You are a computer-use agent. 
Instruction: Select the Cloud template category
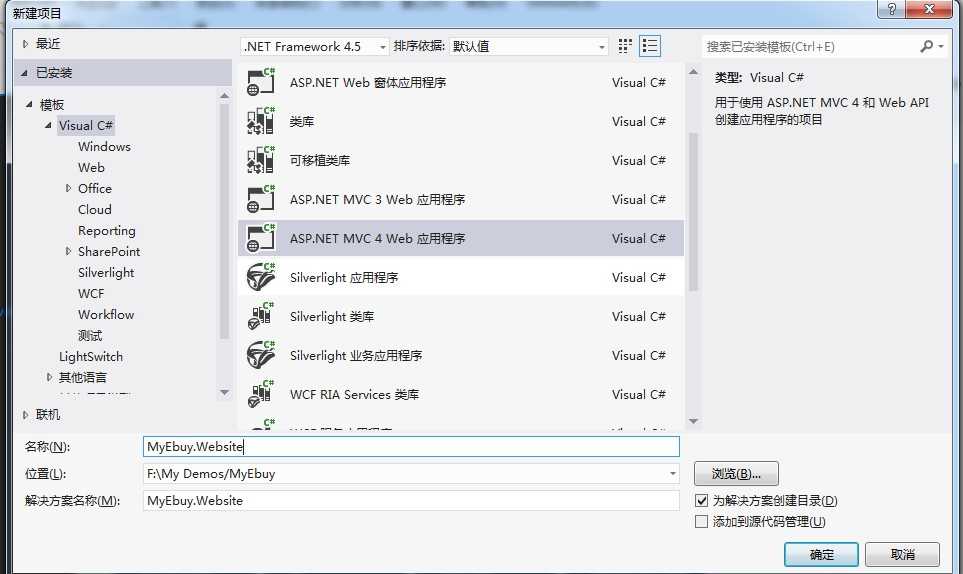pyautogui.click(x=95, y=209)
